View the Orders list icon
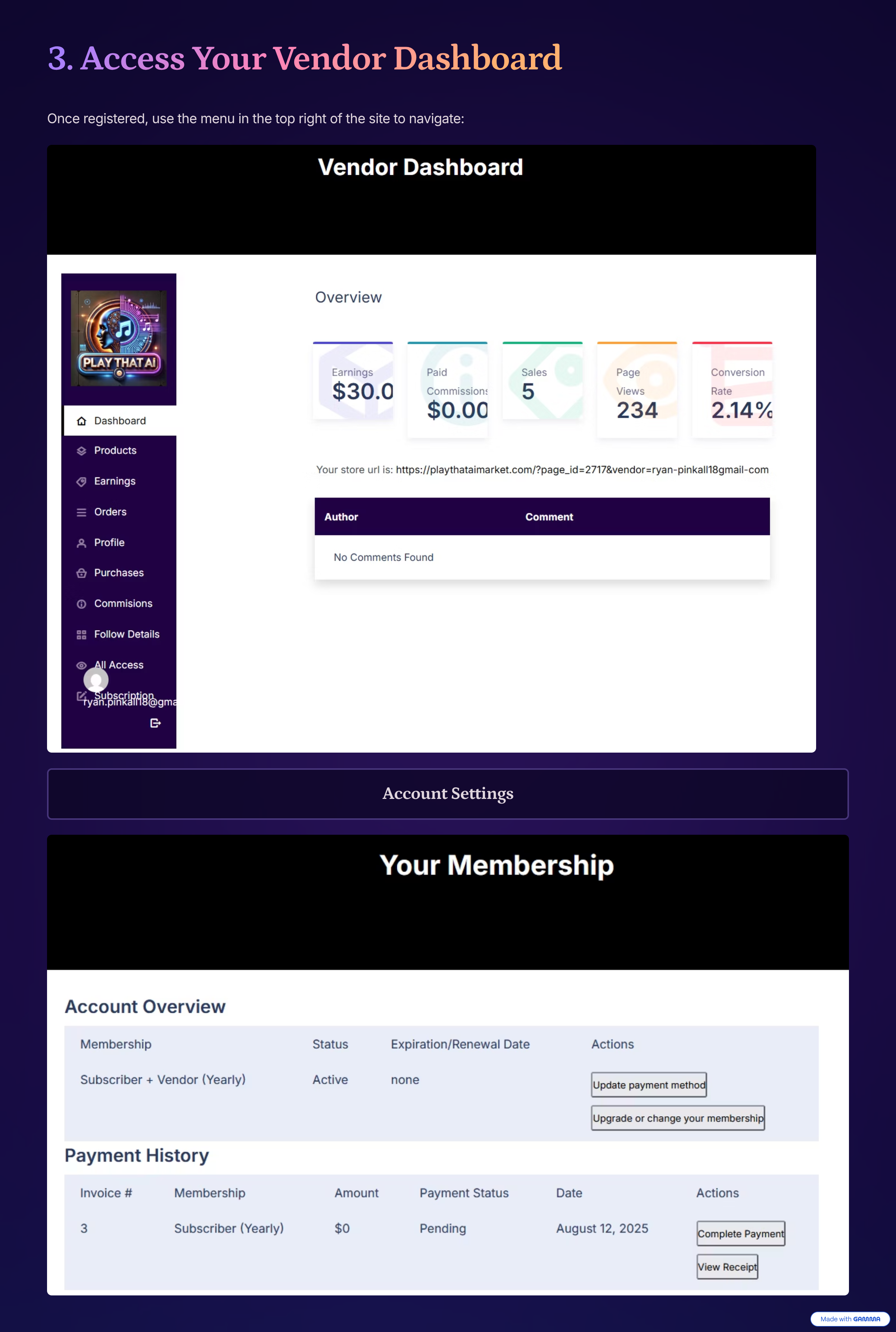896x1332 pixels. click(x=82, y=512)
